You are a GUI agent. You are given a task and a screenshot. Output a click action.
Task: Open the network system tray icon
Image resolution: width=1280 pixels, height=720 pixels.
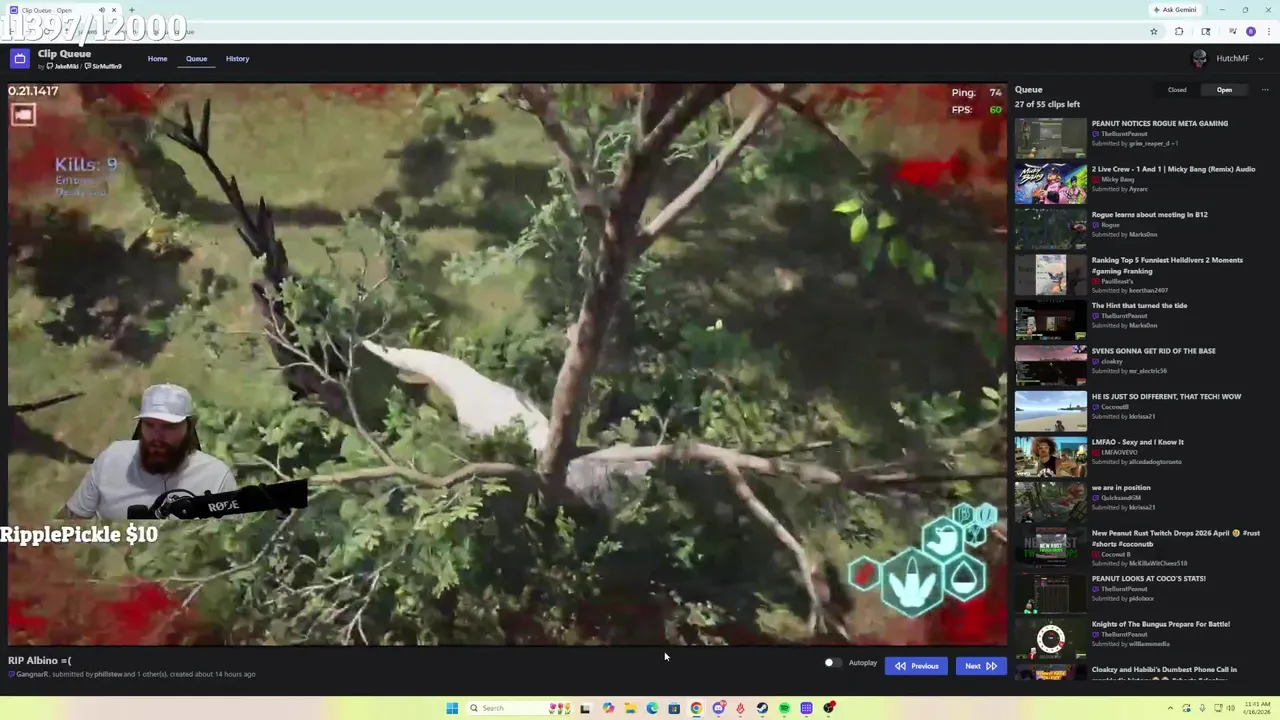tap(1218, 708)
